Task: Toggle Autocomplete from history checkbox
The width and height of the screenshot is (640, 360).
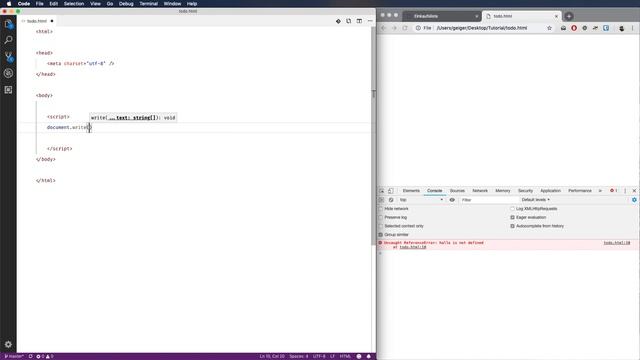Action: click(512, 226)
